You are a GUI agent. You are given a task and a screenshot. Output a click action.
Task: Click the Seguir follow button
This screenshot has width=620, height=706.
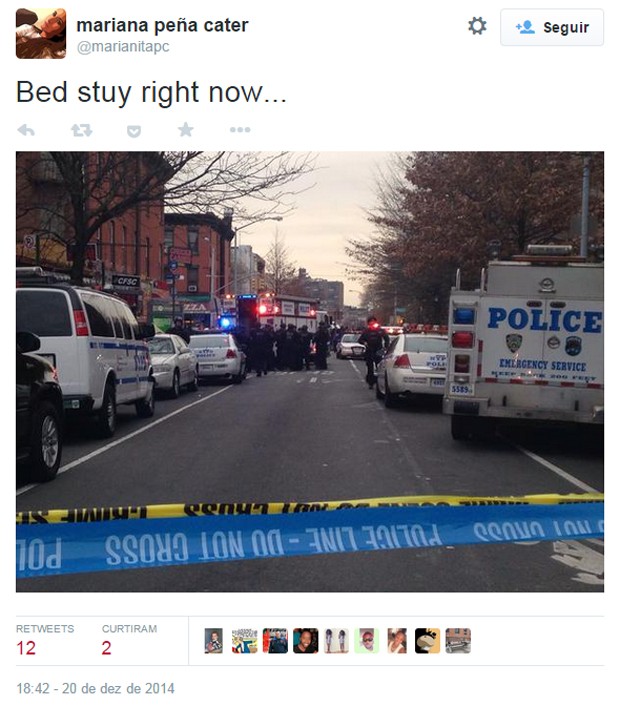(x=552, y=27)
